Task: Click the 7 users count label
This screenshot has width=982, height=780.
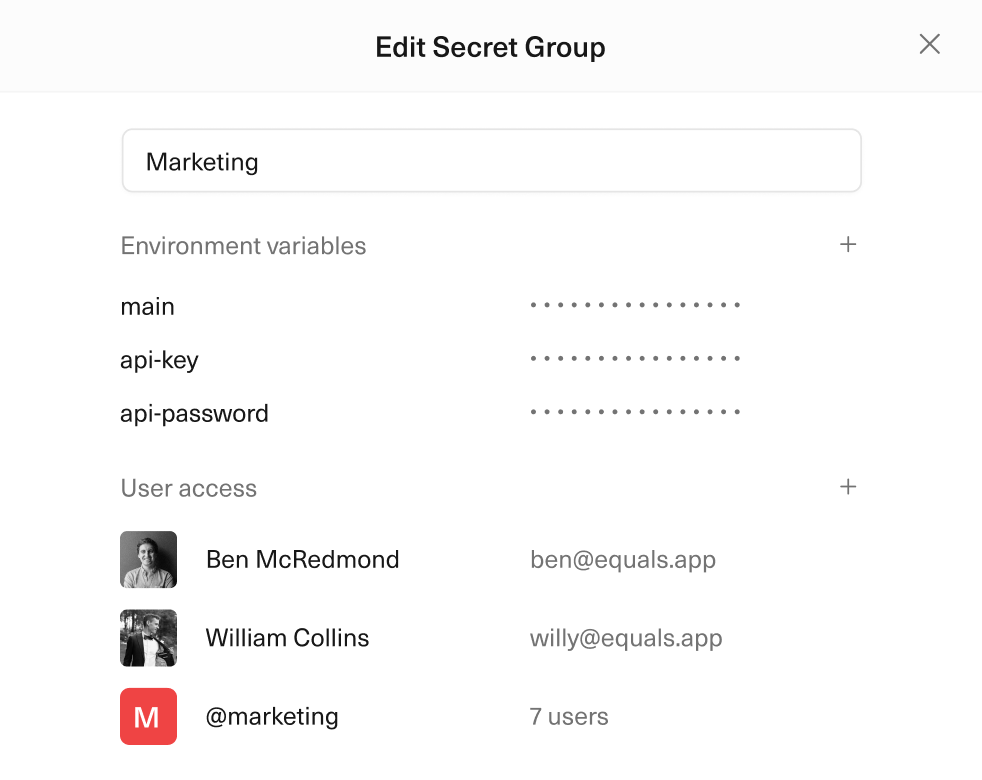Action: pyautogui.click(x=569, y=716)
